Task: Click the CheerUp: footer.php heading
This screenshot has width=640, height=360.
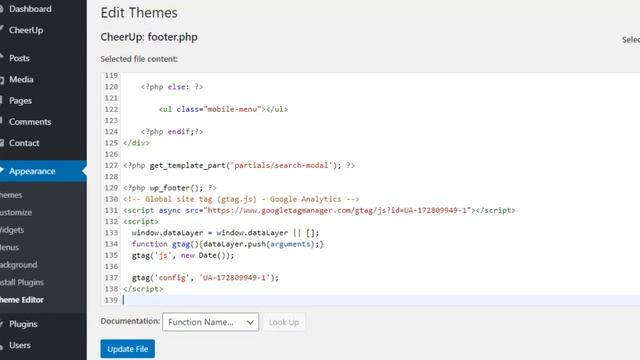Action: [149, 37]
